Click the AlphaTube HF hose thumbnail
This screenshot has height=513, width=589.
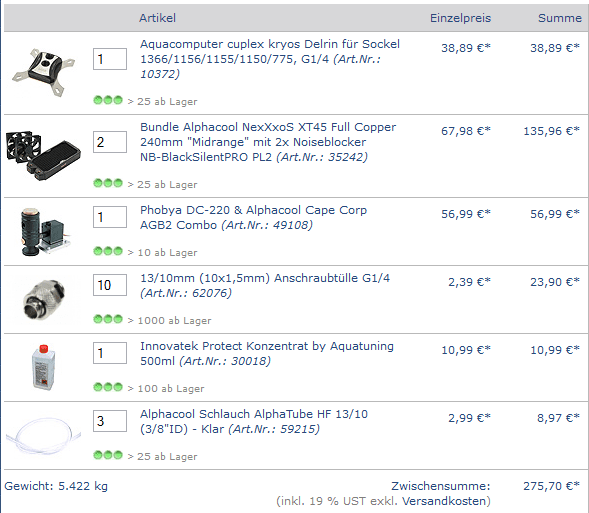pos(43,436)
